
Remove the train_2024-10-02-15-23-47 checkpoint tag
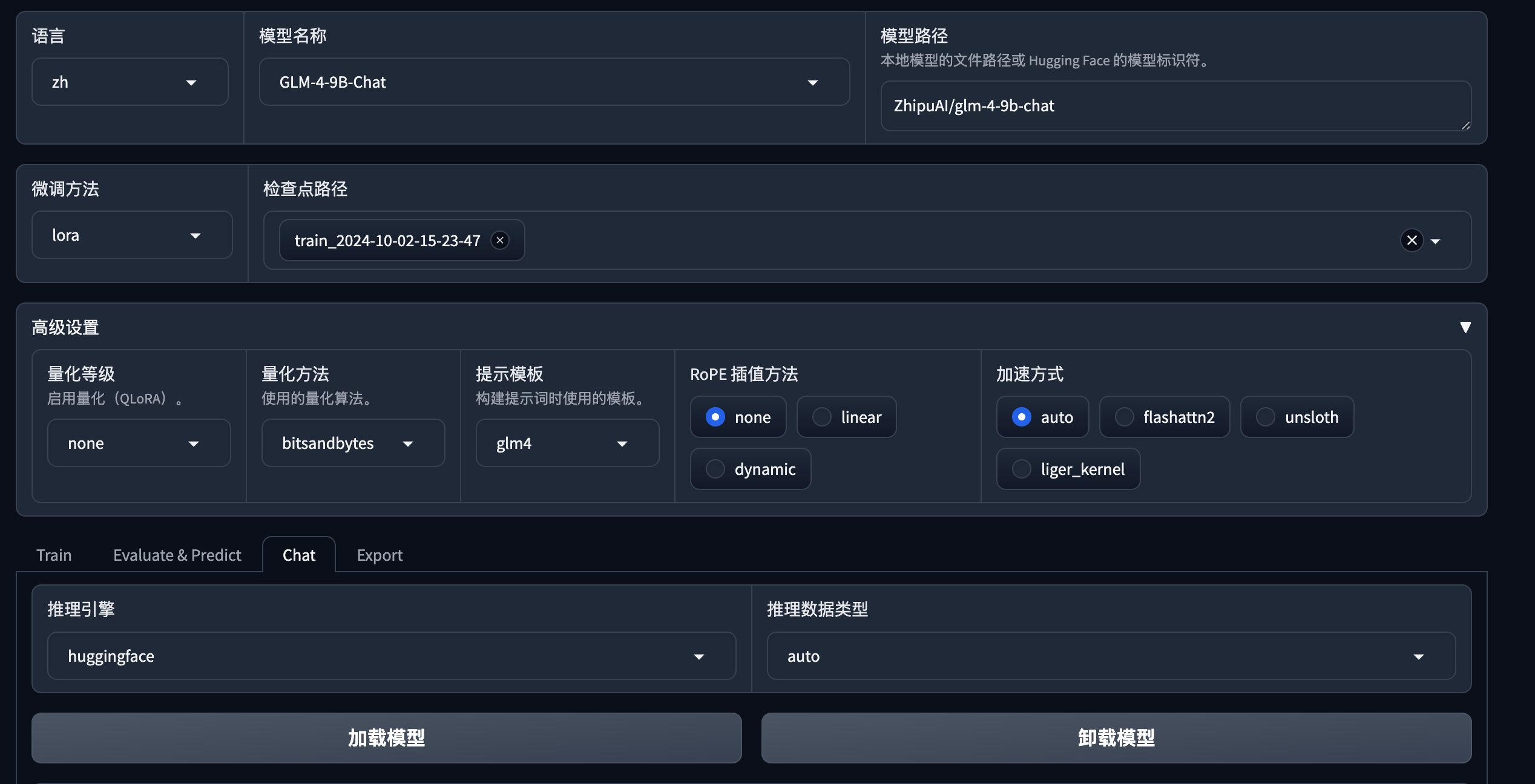point(500,240)
